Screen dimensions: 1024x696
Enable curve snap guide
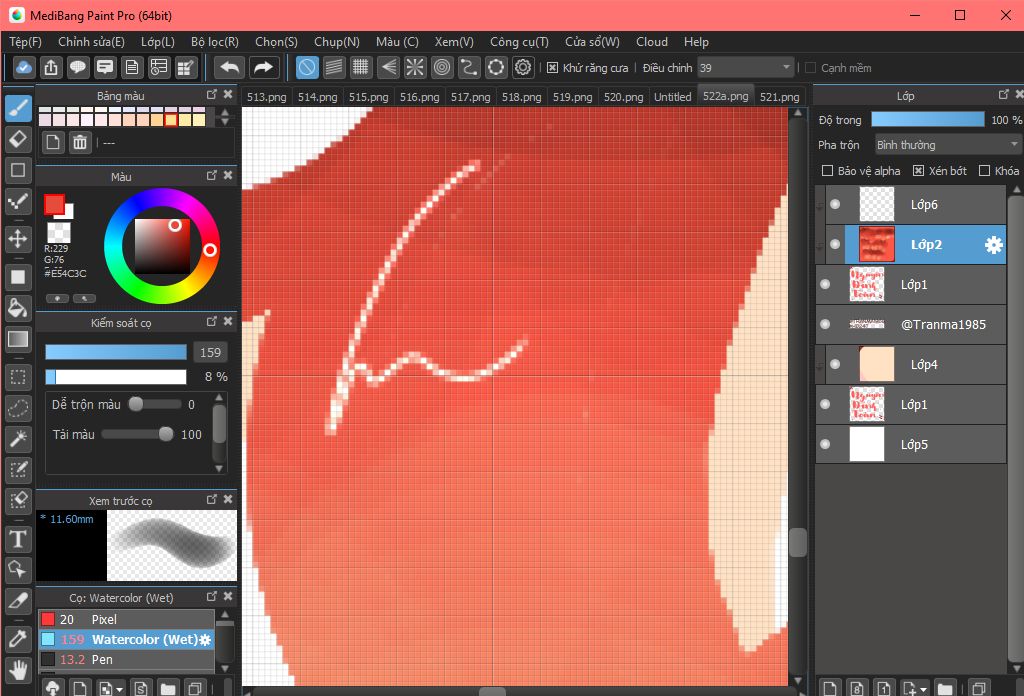[x=469, y=67]
